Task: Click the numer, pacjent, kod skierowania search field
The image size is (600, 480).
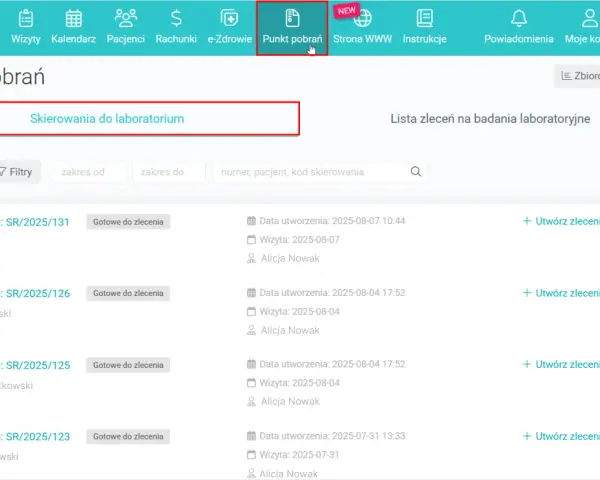Action: click(320, 172)
